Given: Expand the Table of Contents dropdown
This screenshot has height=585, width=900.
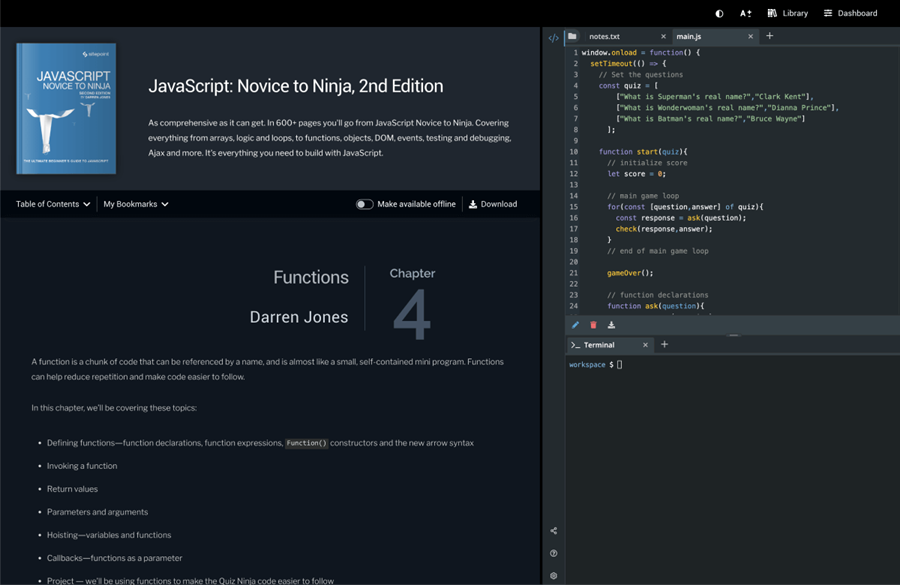Looking at the screenshot, I should click(x=53, y=204).
